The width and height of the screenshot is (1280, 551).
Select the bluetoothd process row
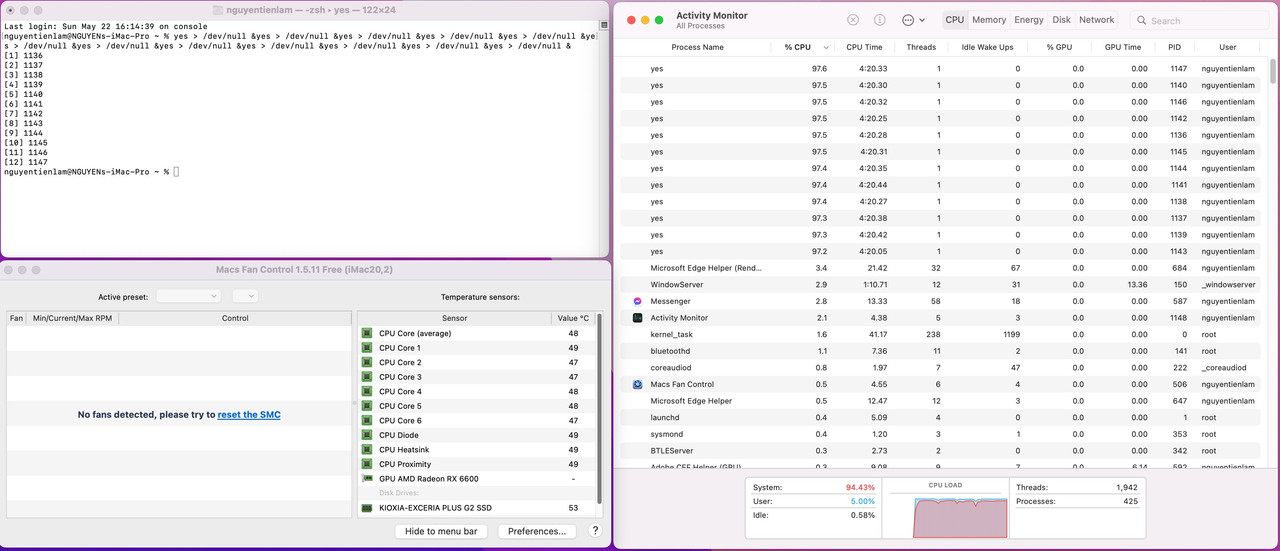point(942,351)
